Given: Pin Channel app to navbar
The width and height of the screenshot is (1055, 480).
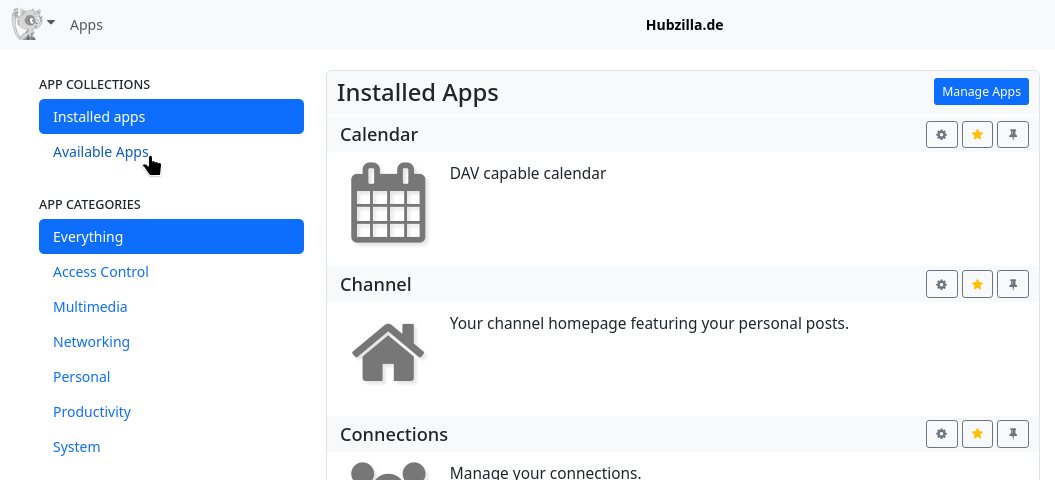Looking at the screenshot, I should point(1013,285).
